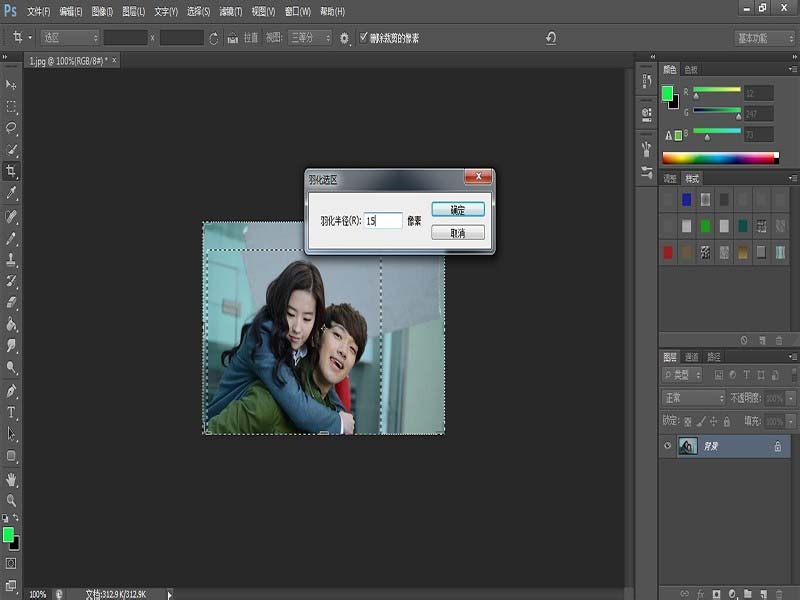This screenshot has width=800, height=600.
Task: Choose the Type (T) tool
Action: click(x=12, y=412)
